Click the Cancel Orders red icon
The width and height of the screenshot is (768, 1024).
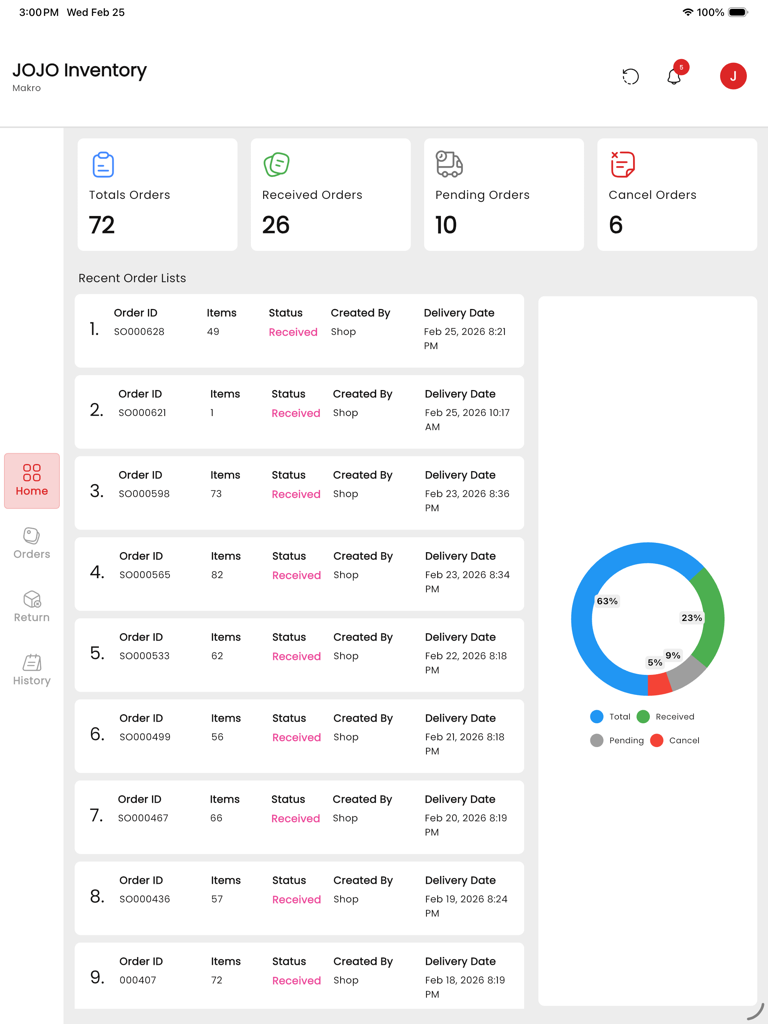[x=622, y=164]
